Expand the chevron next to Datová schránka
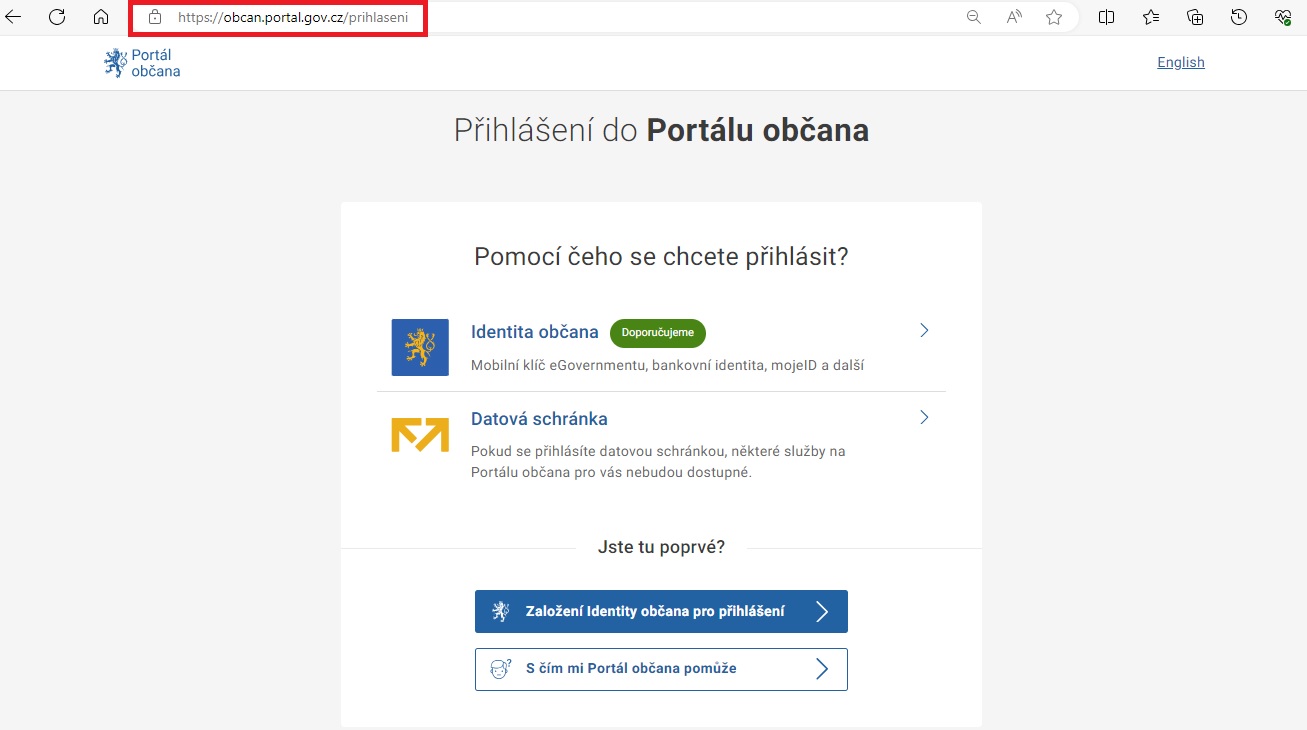Viewport: 1307px width, 730px height. click(x=924, y=418)
